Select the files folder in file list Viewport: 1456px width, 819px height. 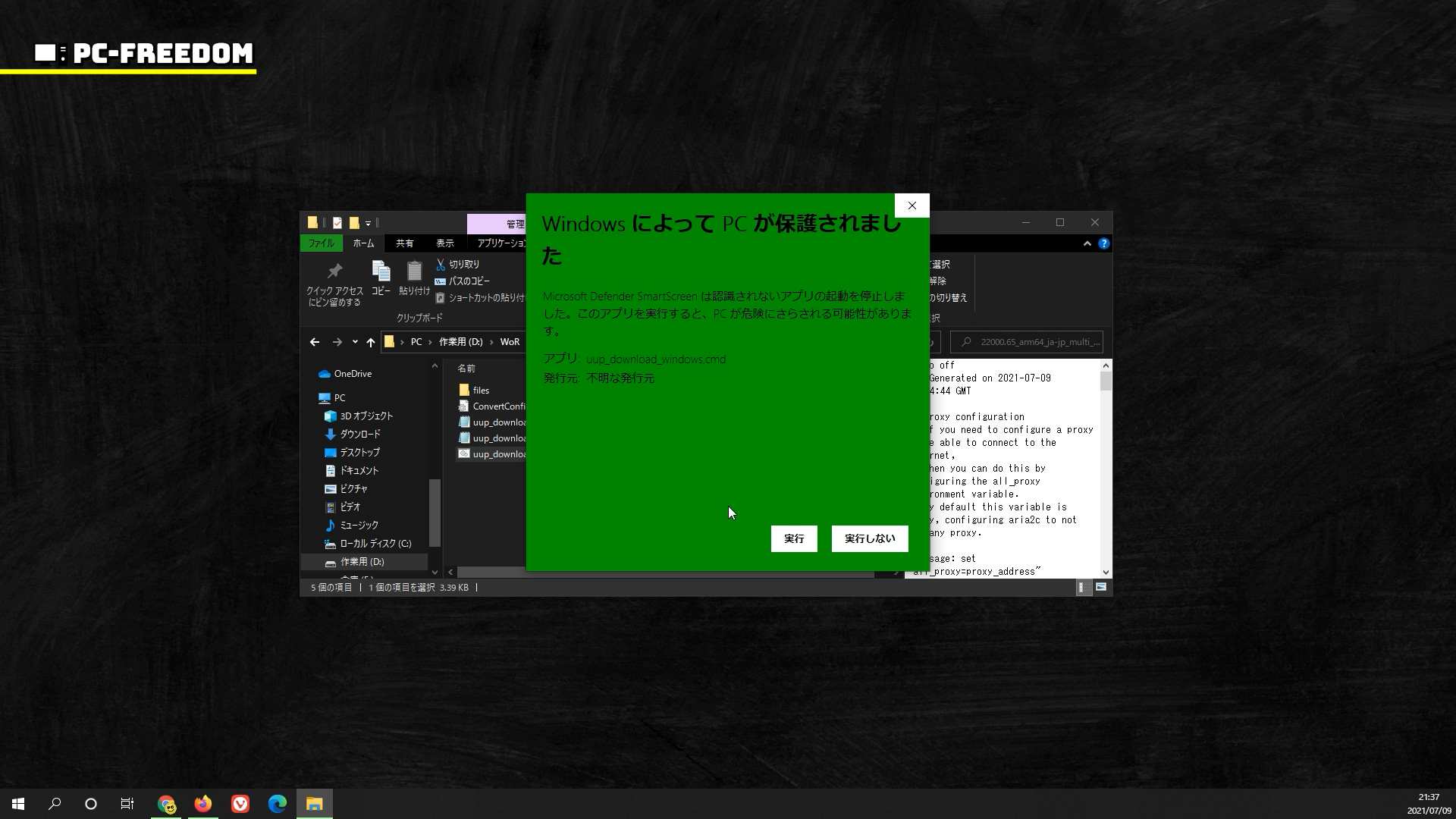coord(481,390)
